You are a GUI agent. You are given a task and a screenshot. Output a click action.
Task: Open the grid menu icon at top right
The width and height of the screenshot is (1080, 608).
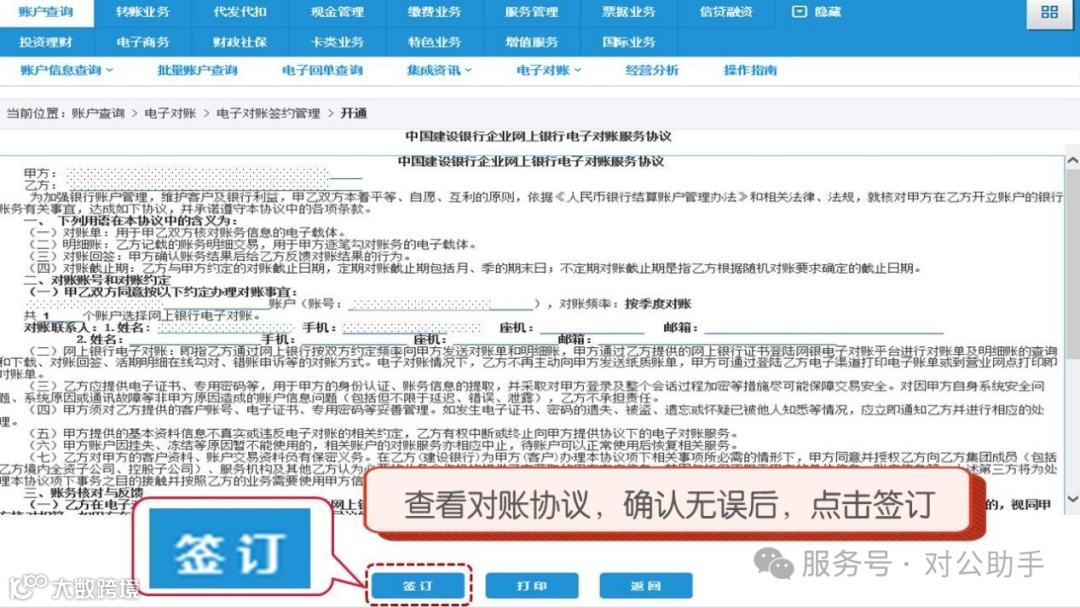pyautogui.click(x=1049, y=12)
